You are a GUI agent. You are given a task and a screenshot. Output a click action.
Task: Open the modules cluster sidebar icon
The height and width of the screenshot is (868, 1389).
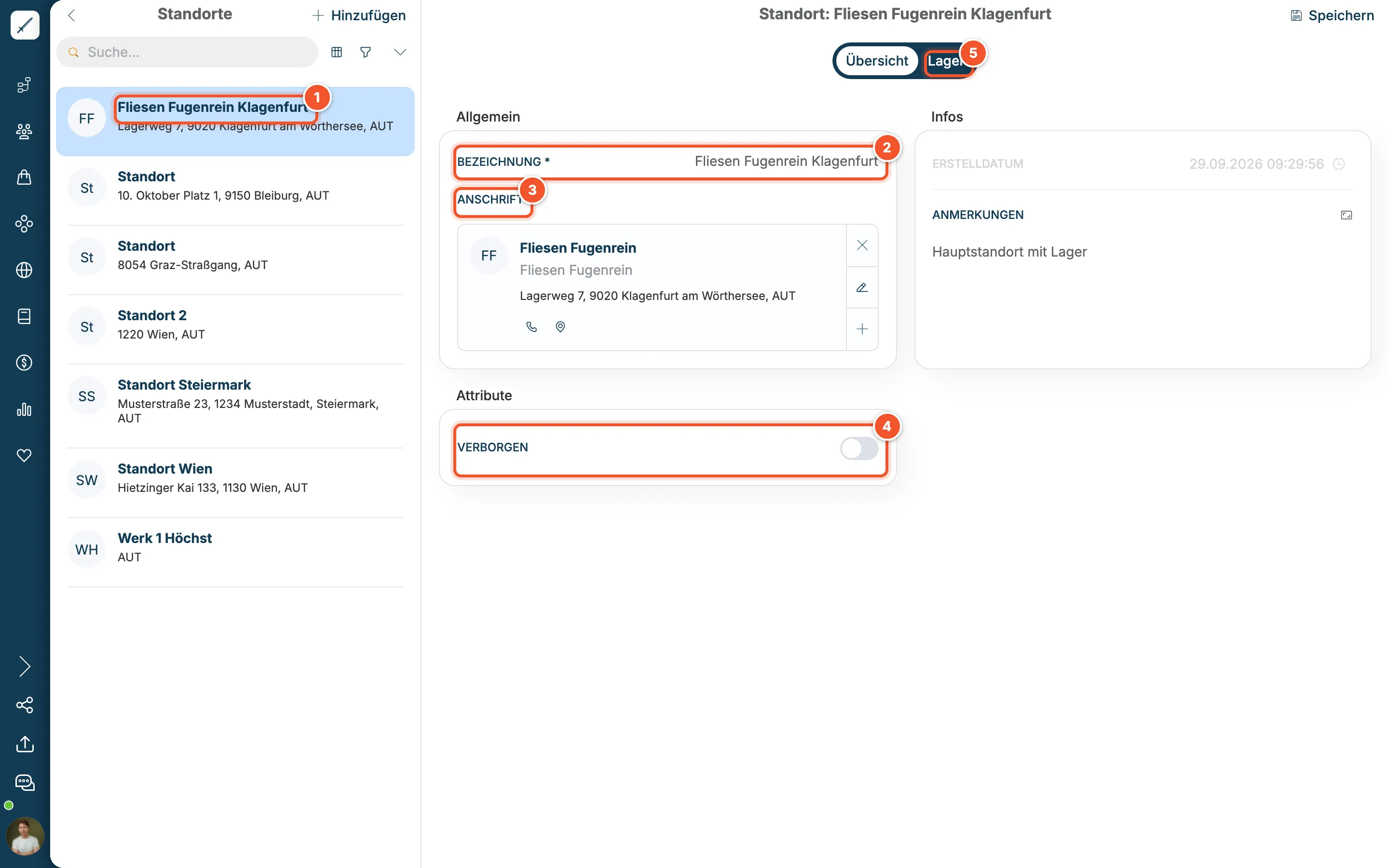pos(24,224)
